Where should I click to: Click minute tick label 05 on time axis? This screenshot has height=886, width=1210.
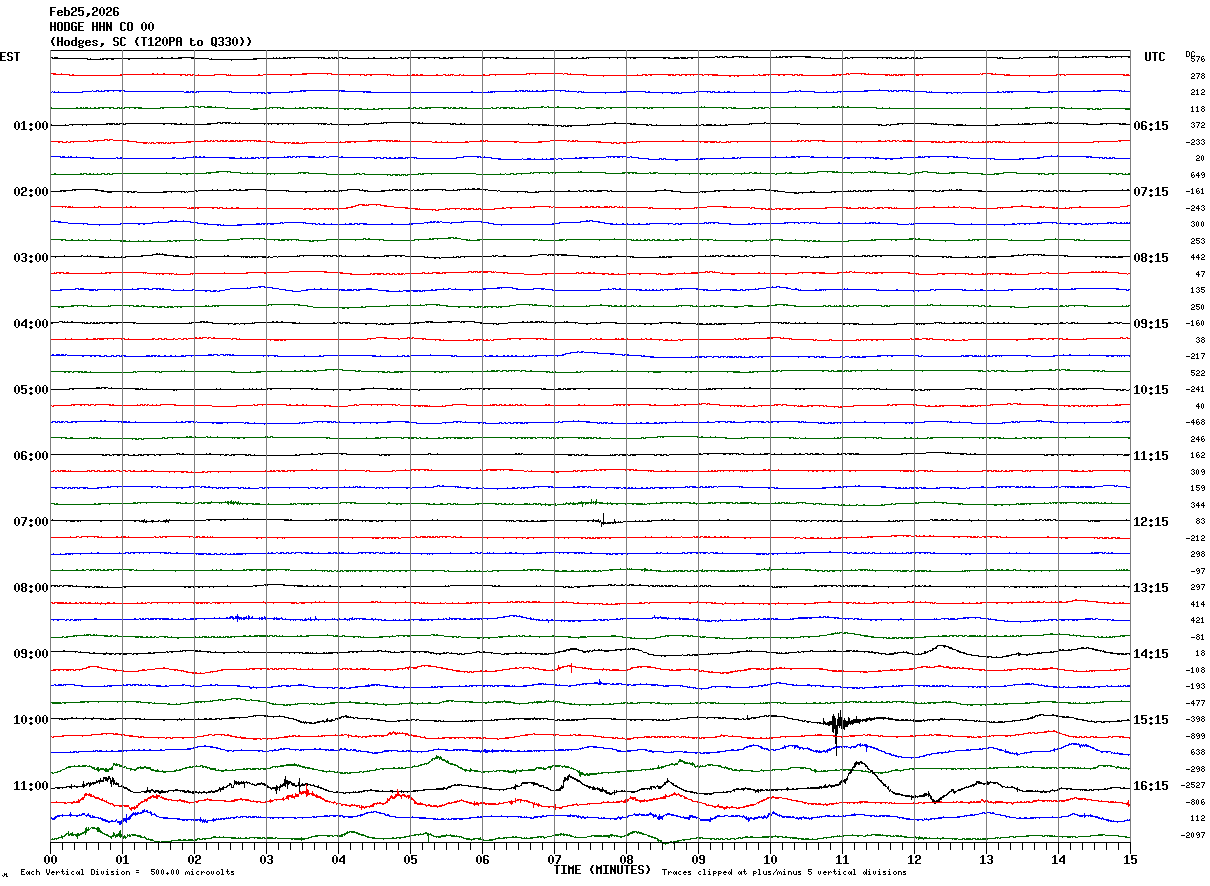pyautogui.click(x=410, y=859)
